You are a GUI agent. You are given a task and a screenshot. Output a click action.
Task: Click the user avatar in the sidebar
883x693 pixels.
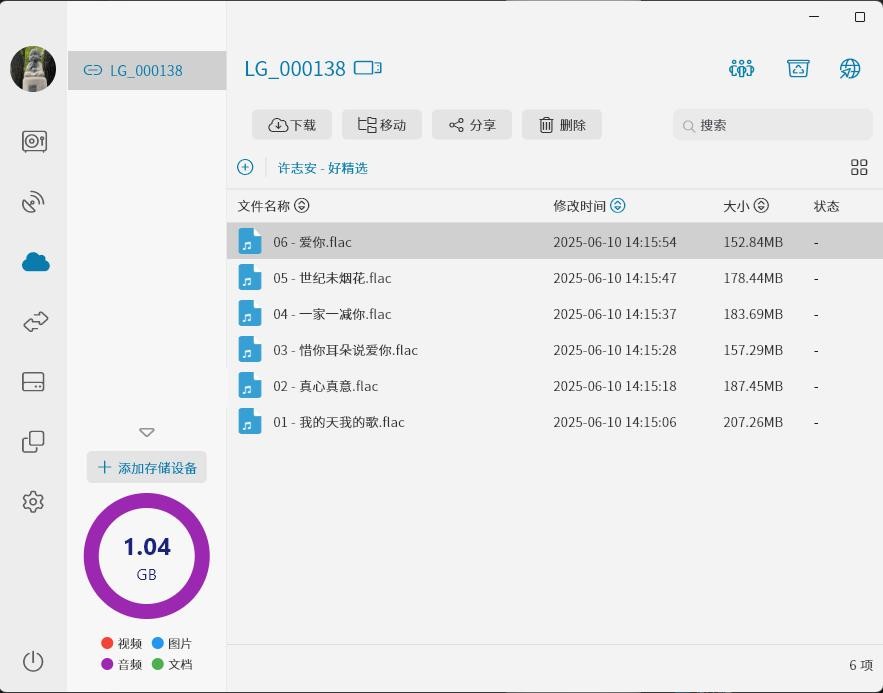33,69
